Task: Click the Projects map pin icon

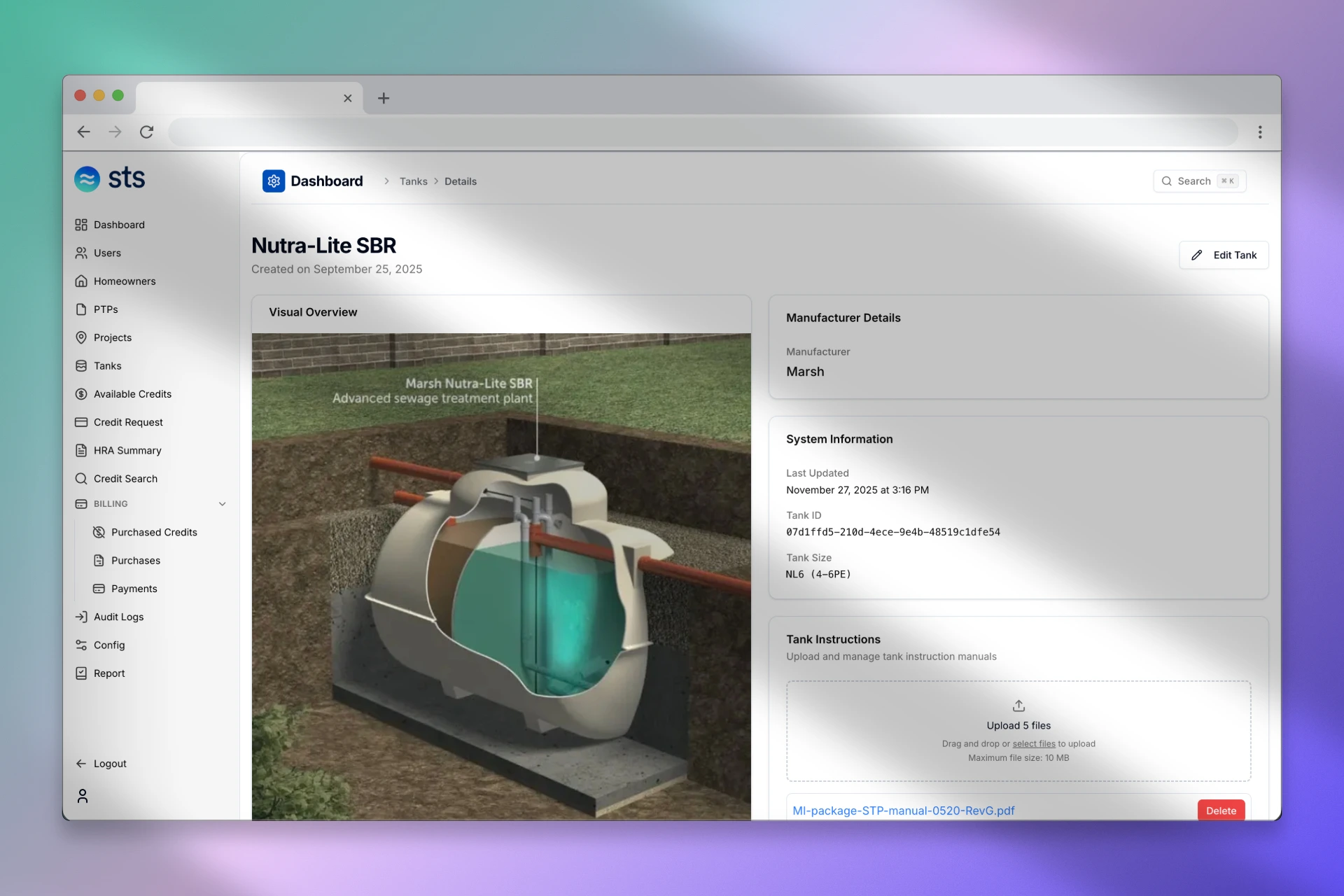Action: [x=81, y=337]
